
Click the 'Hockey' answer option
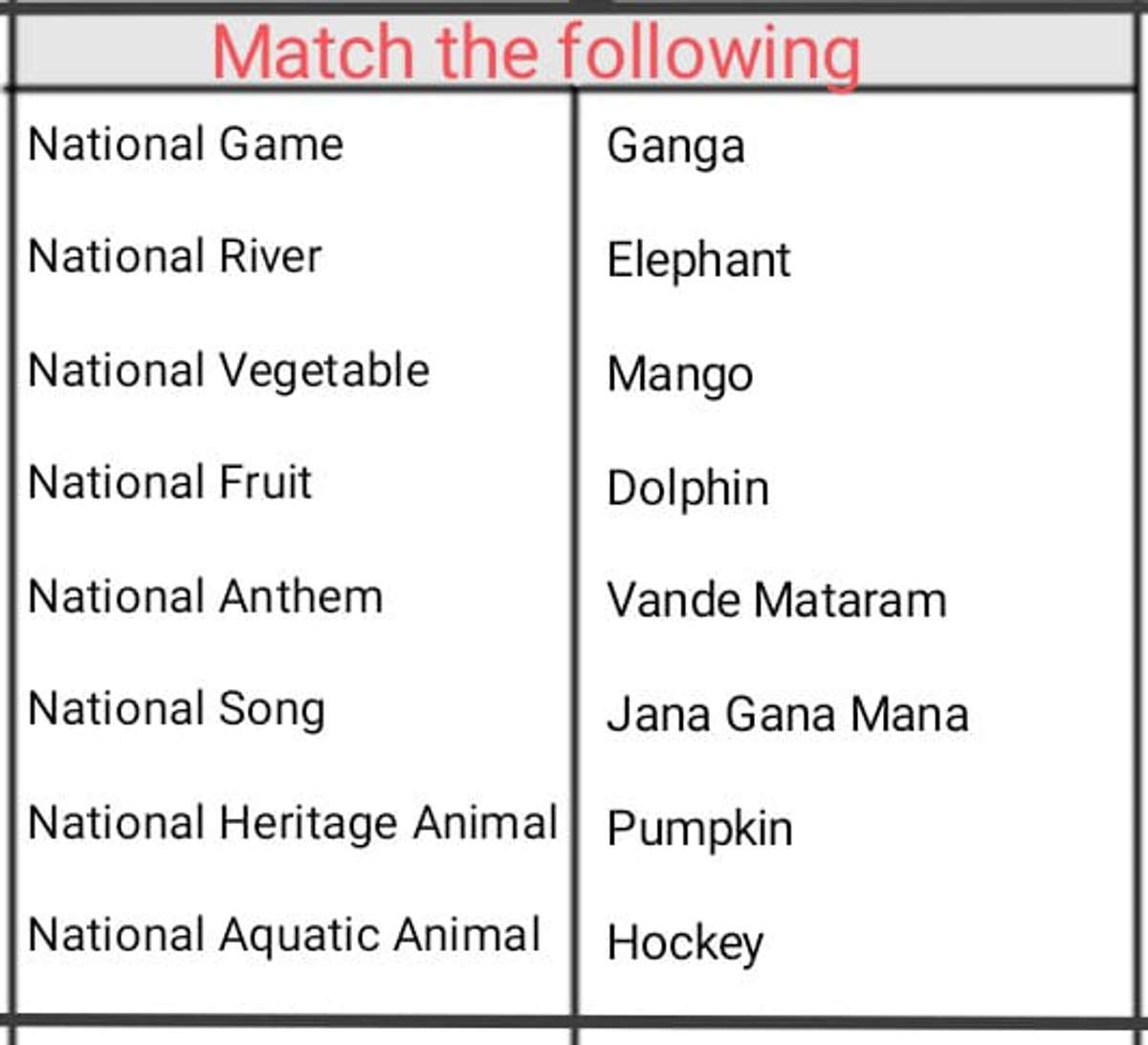coord(685,943)
